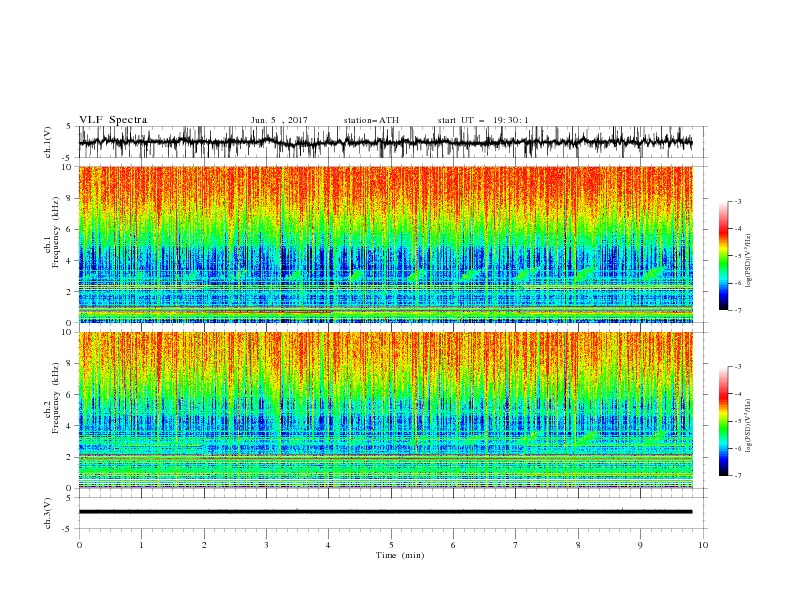Click the 'ch.1(V)' waveform axis label
Viewport: 792px width, 612px height.
pyautogui.click(x=48, y=142)
